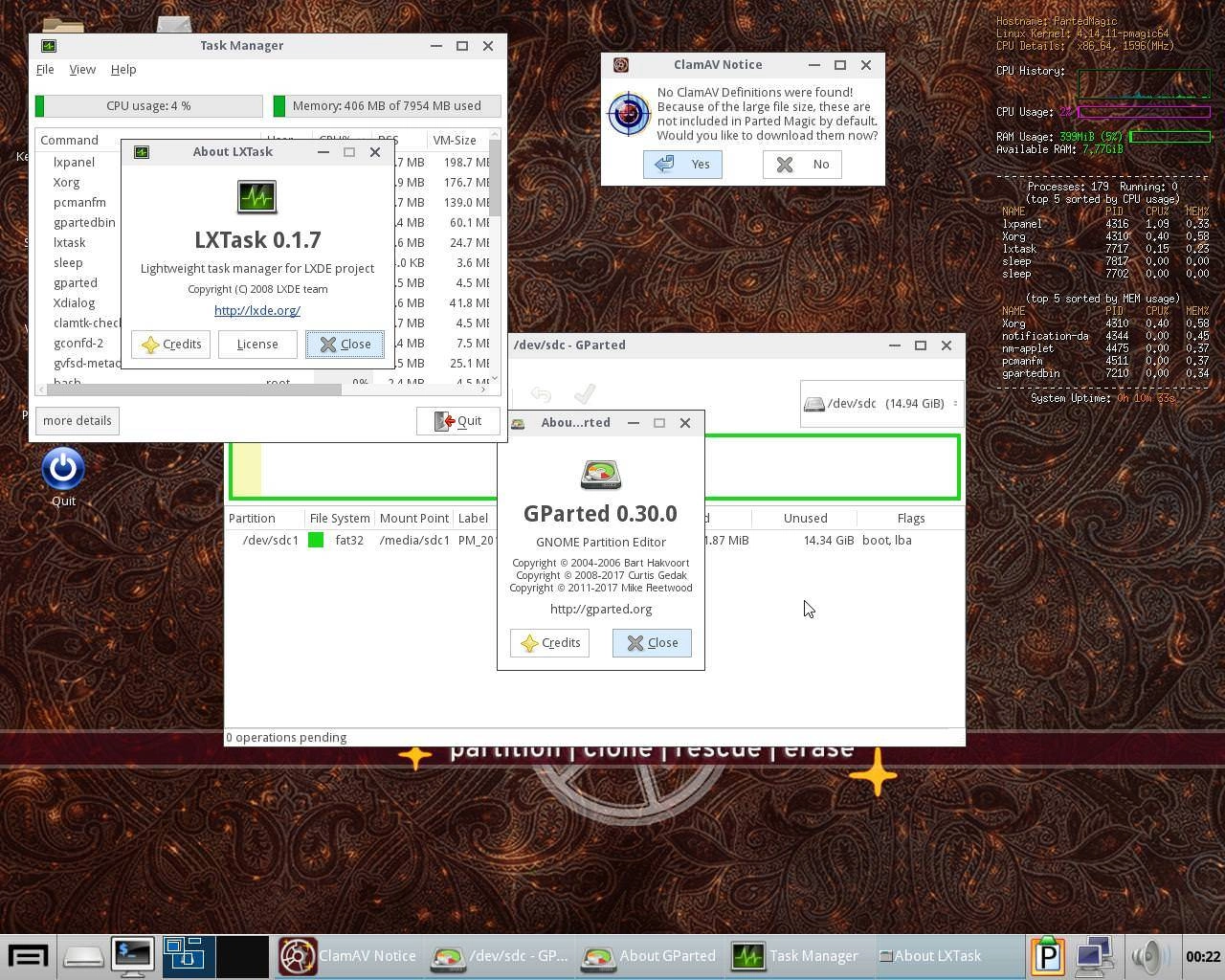Screen dimensions: 1225x980
Task: Answer Yes in the ClamAV Notice
Action: pos(682,165)
